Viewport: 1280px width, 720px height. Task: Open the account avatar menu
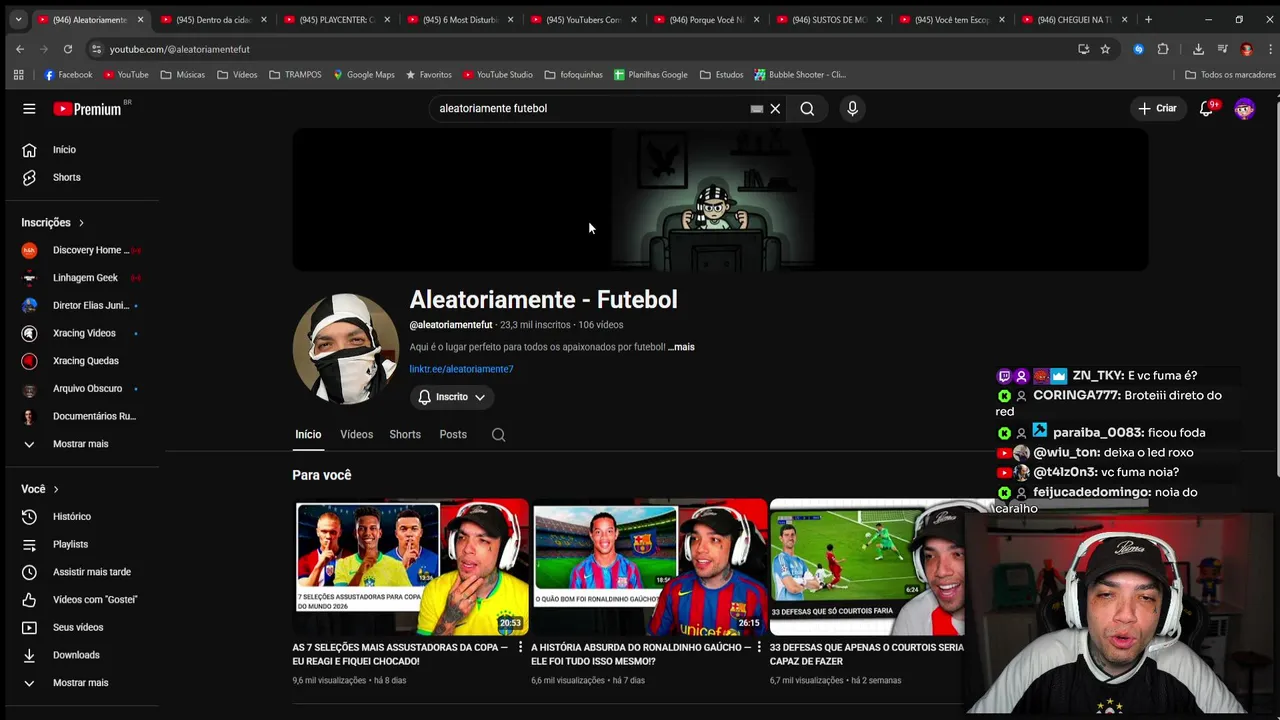1244,108
